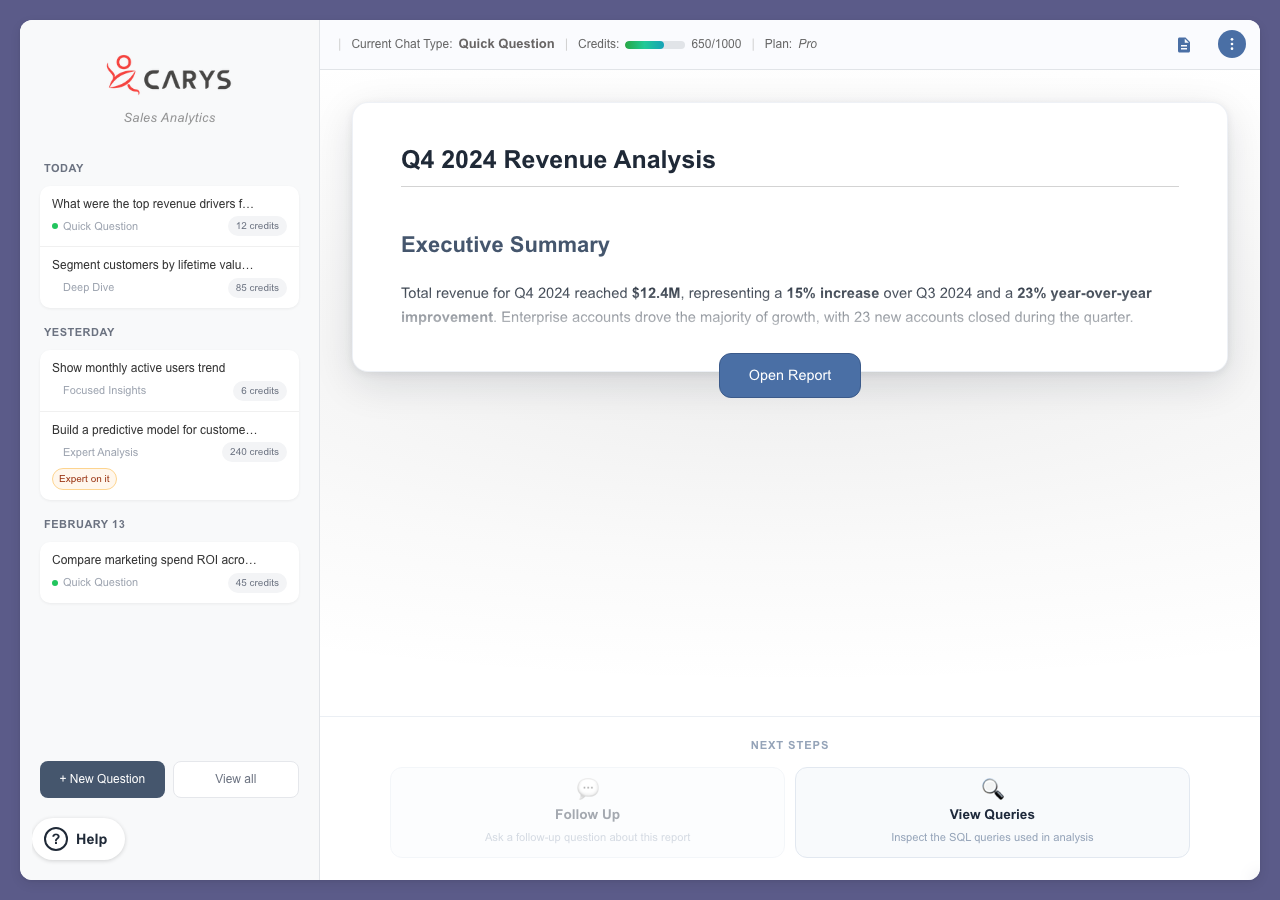Toggle the Expert on it badge
This screenshot has width=1280, height=900.
pyautogui.click(x=84, y=478)
